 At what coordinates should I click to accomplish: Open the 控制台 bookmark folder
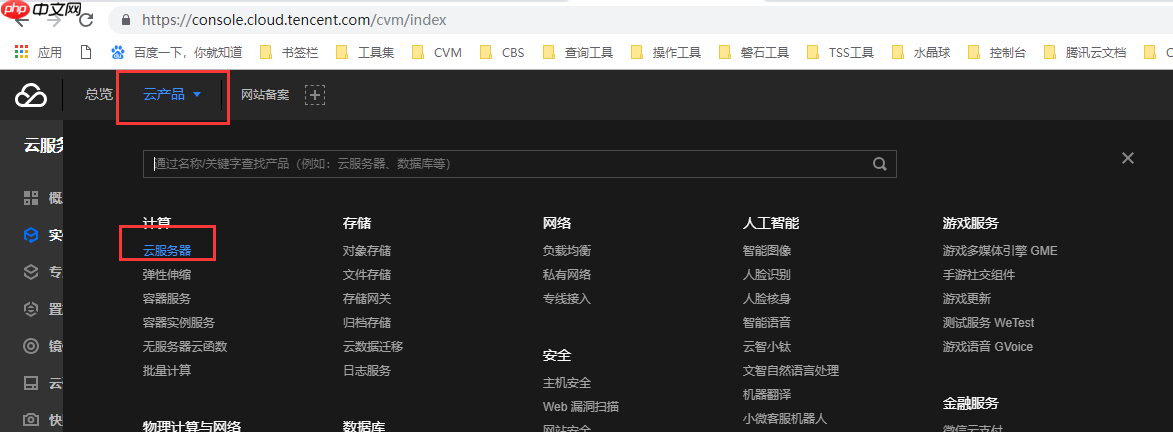coord(996,52)
